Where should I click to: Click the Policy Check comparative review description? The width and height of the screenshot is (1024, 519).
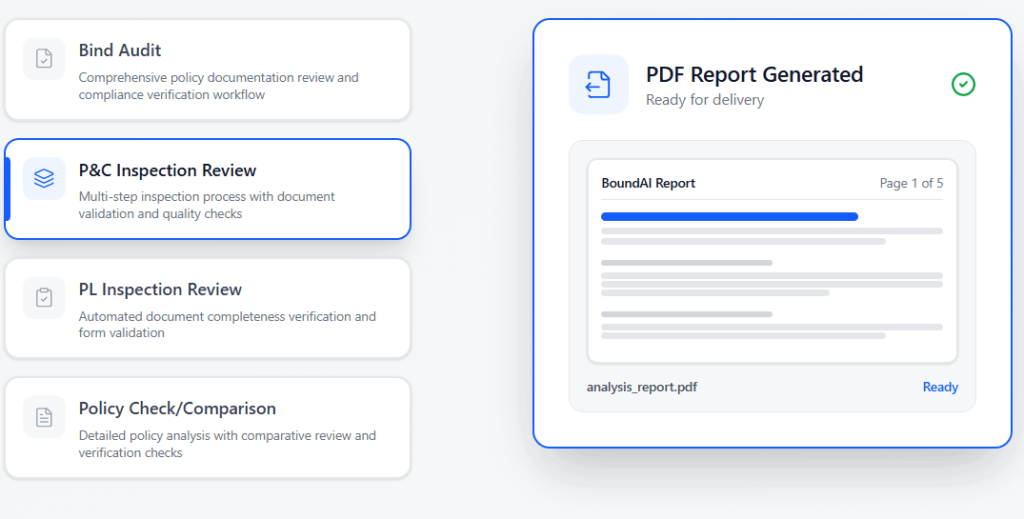pos(227,444)
